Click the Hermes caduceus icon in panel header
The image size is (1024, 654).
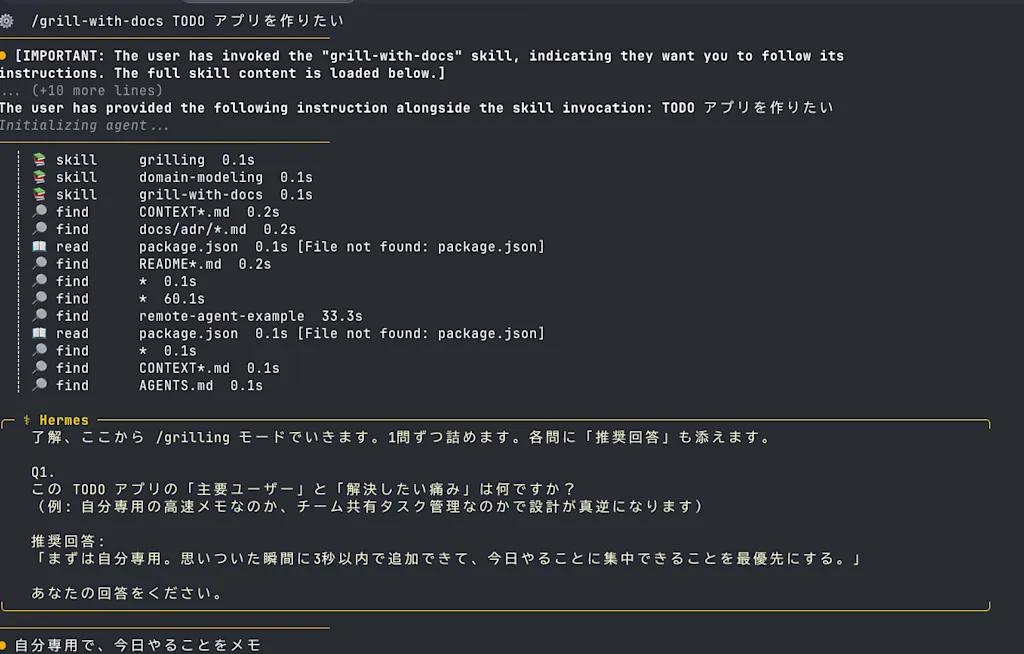[27, 420]
